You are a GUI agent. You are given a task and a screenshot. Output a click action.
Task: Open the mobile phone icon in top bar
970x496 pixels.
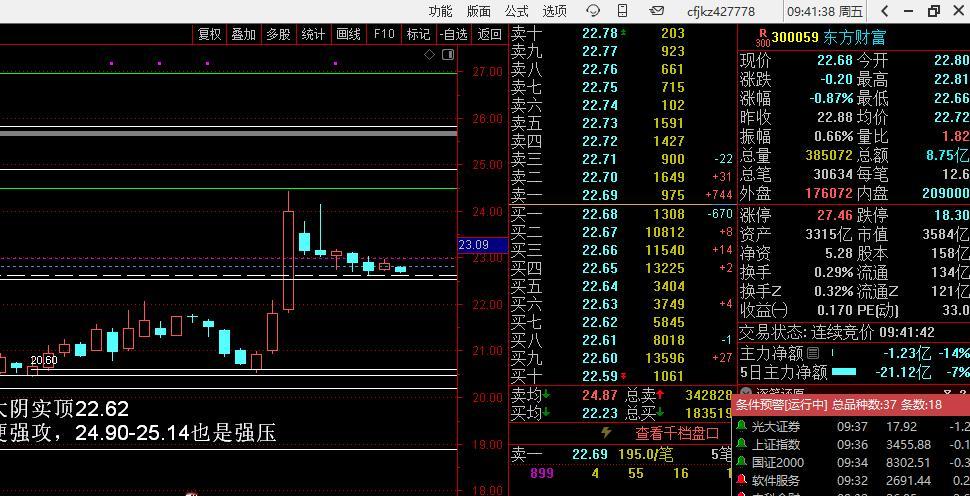[623, 11]
